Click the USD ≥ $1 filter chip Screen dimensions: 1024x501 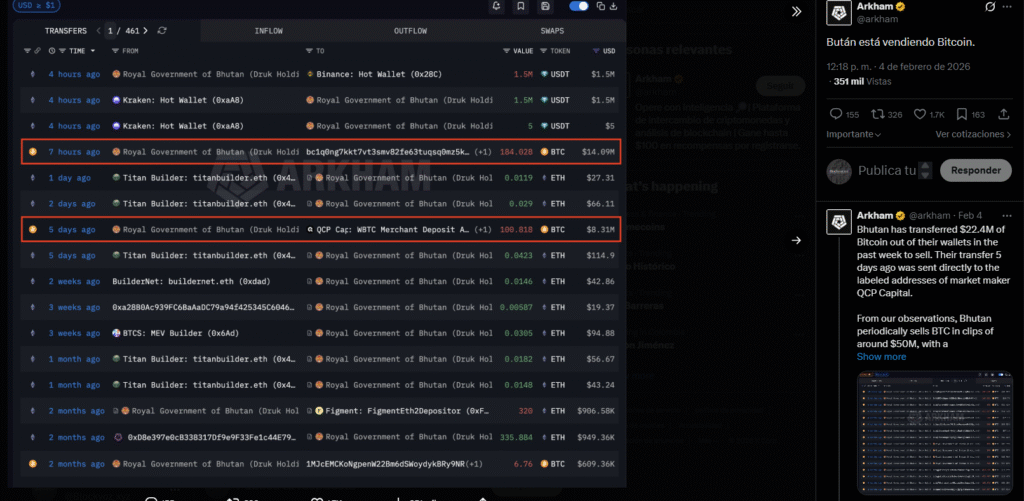pos(32,6)
